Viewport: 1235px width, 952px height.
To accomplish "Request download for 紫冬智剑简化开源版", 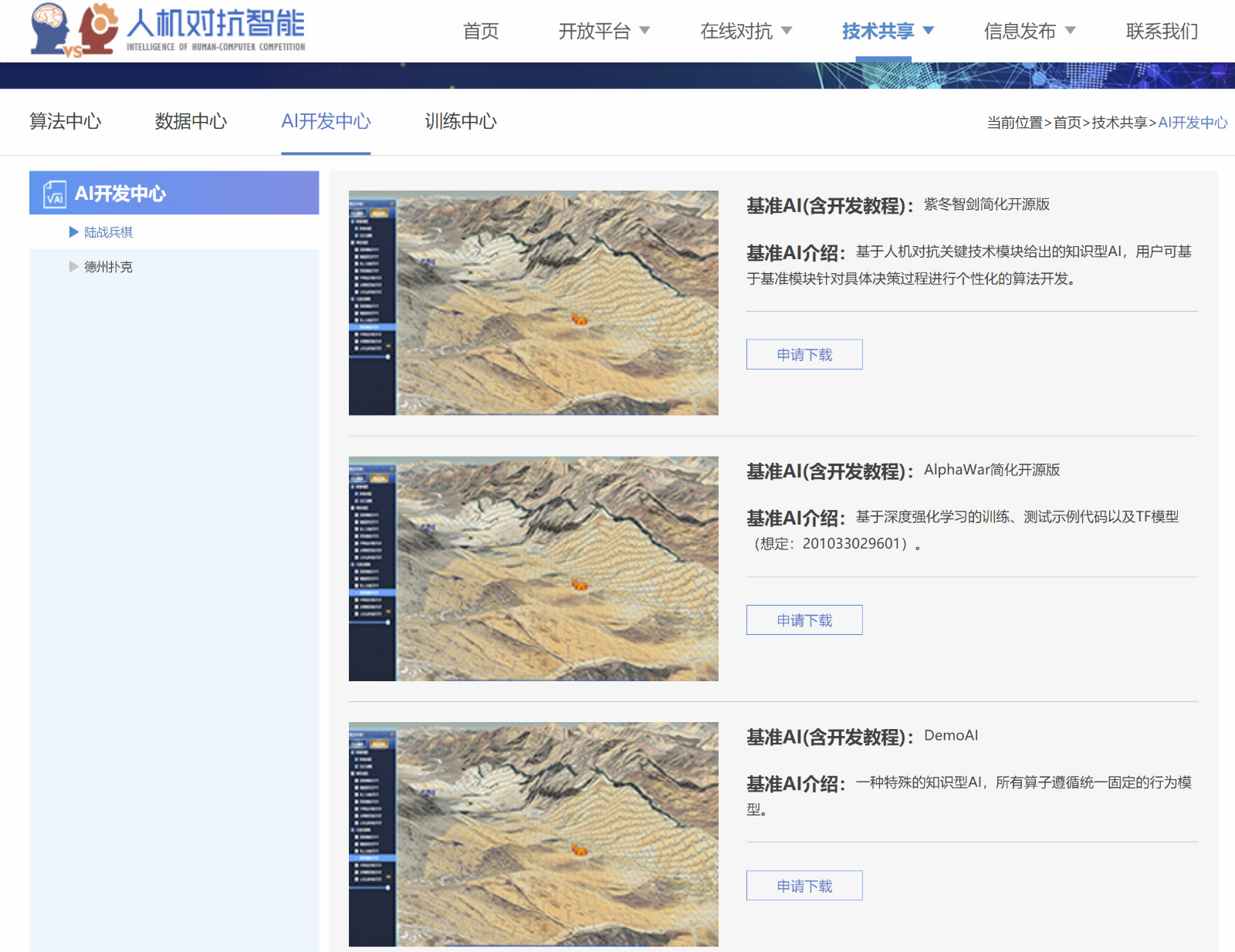I will (804, 354).
